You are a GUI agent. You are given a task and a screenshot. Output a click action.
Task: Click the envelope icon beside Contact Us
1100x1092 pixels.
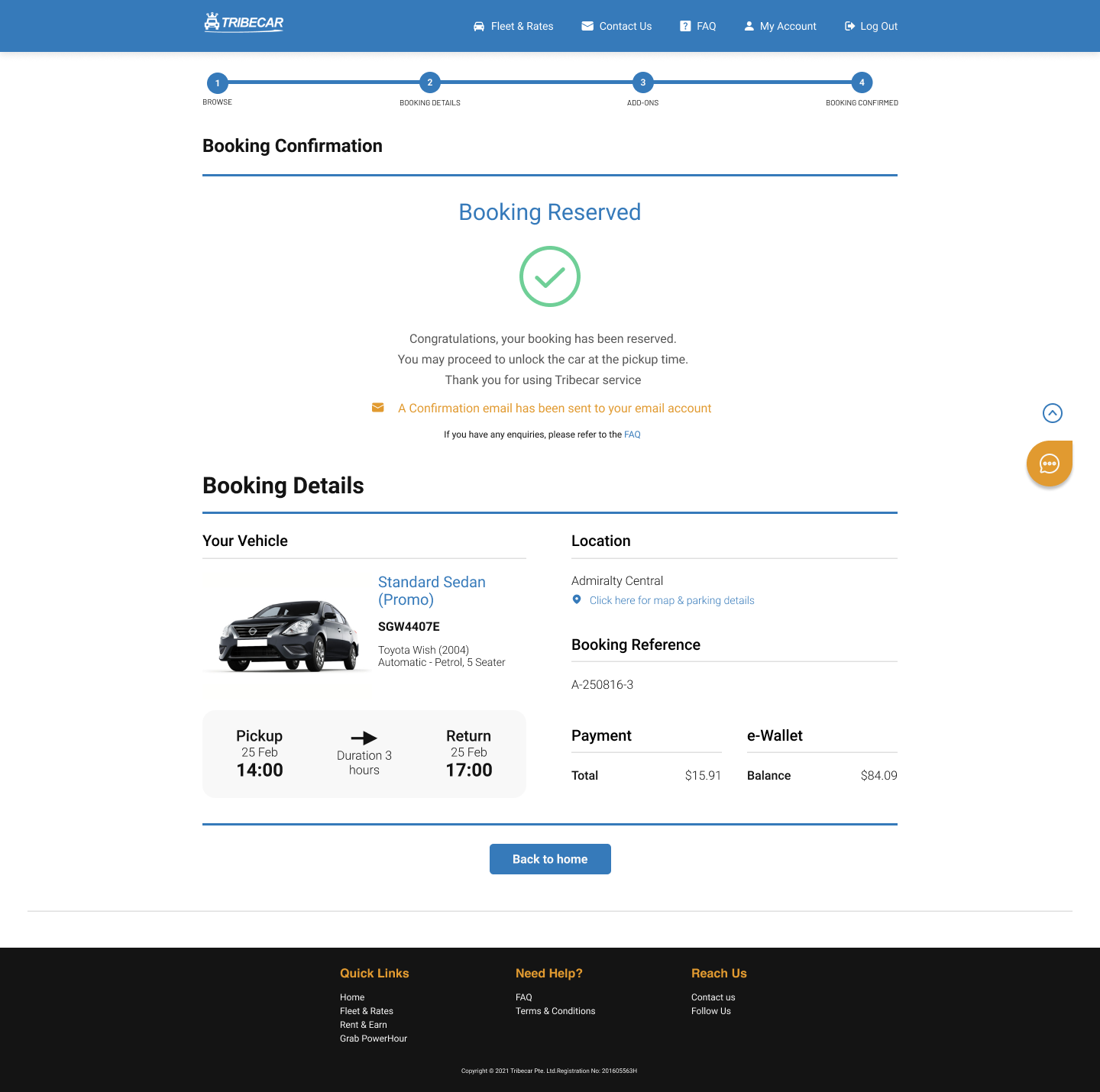click(587, 26)
